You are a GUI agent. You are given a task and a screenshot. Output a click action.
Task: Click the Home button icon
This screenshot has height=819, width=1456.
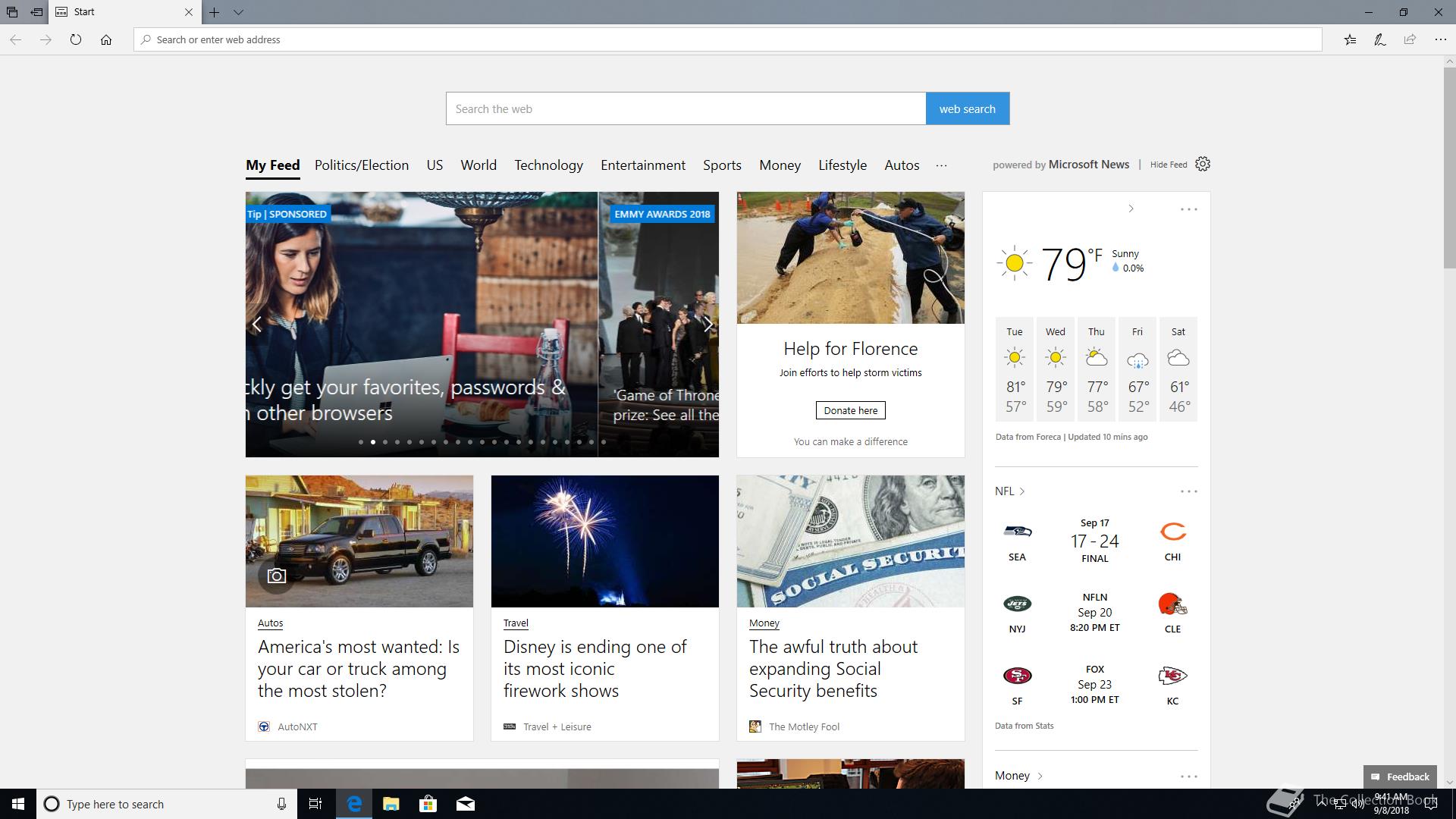coord(106,39)
